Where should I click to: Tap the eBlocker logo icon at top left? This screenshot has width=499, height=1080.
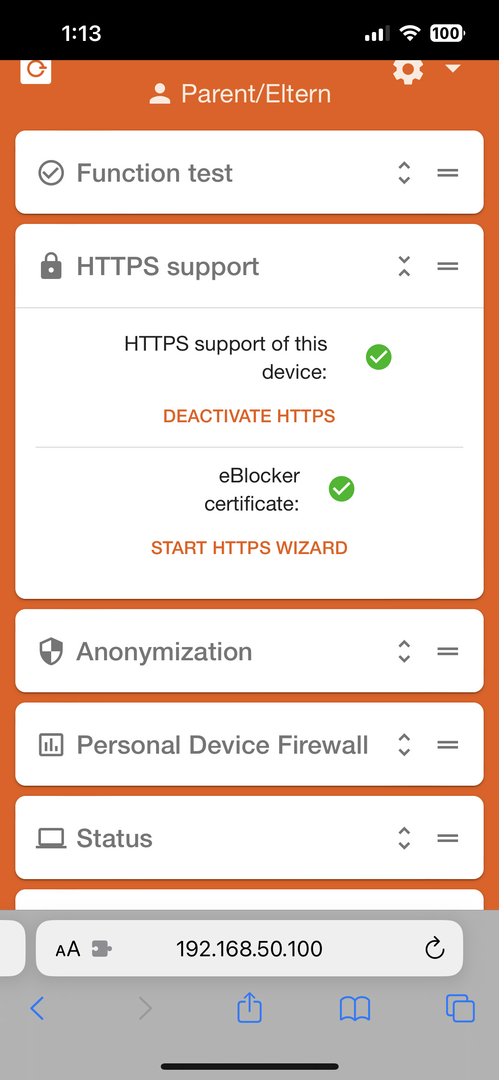coord(36,71)
